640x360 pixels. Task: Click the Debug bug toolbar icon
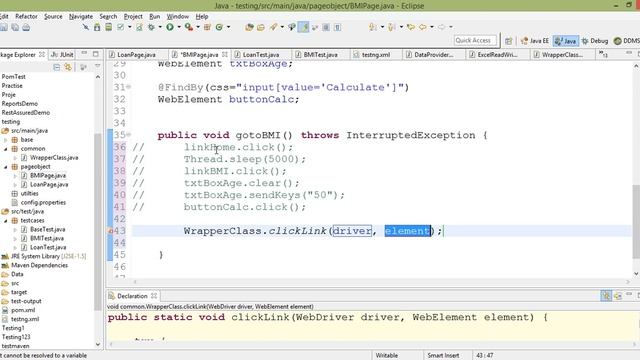click(x=151, y=27)
